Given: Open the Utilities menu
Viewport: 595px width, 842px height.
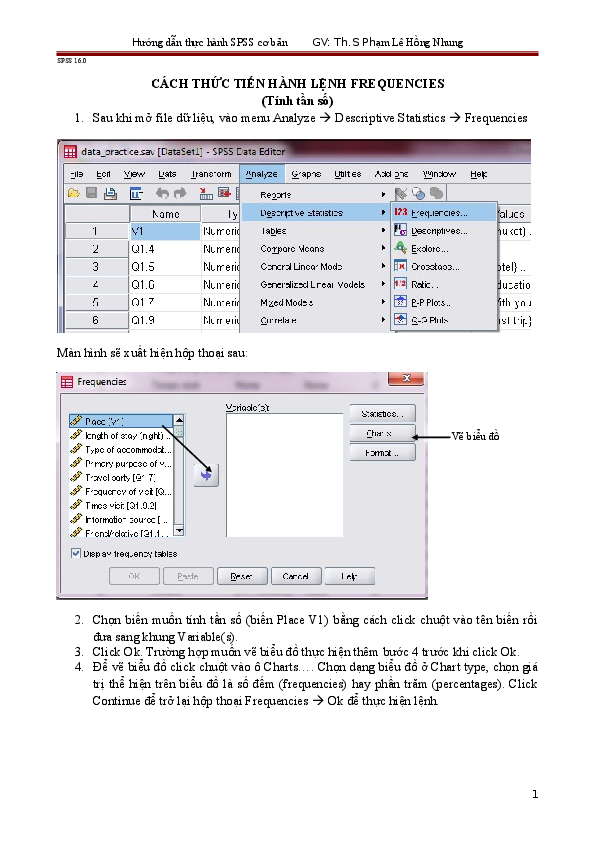Looking at the screenshot, I should tap(347, 174).
